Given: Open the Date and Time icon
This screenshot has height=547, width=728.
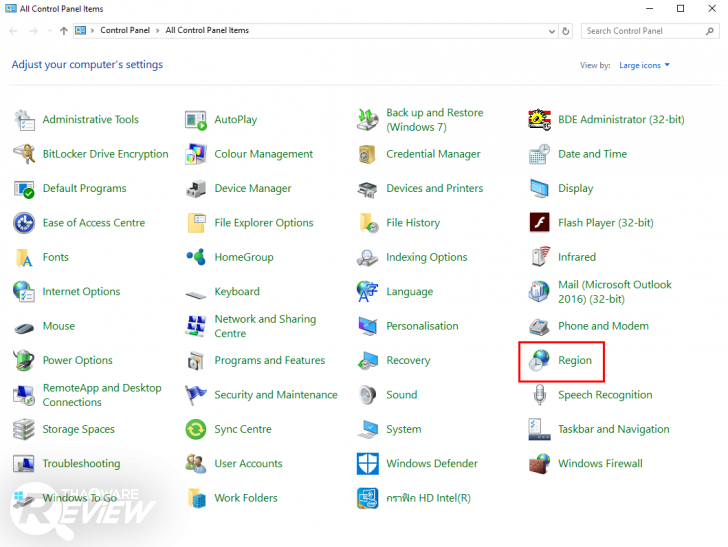Looking at the screenshot, I should tap(540, 154).
